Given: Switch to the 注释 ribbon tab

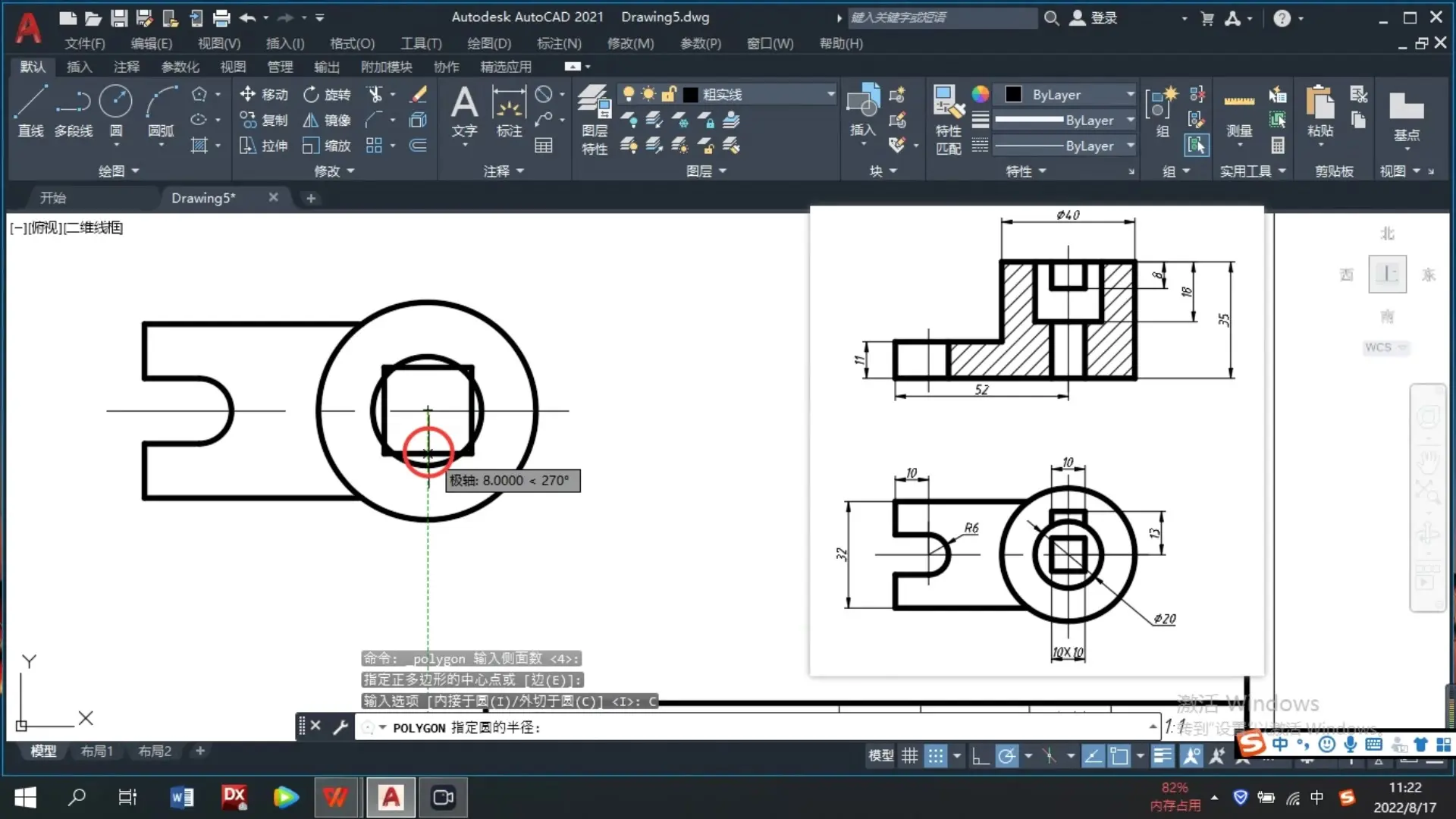Looking at the screenshot, I should (x=127, y=67).
